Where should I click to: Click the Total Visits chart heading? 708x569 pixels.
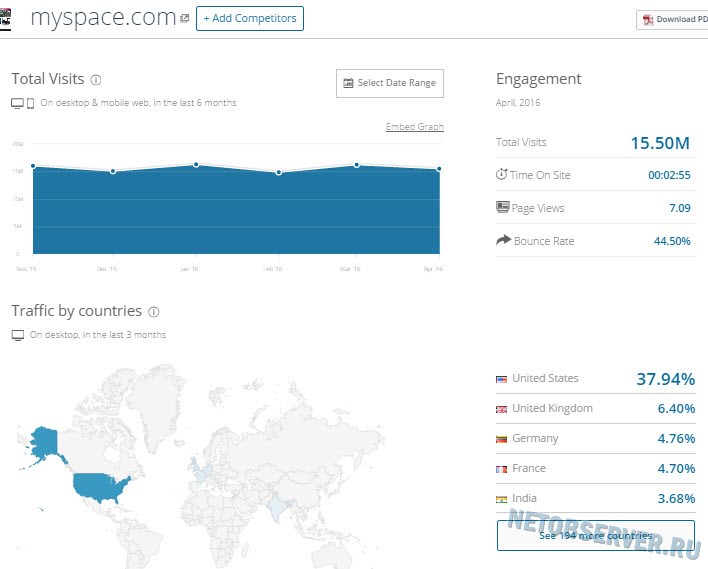coord(48,79)
